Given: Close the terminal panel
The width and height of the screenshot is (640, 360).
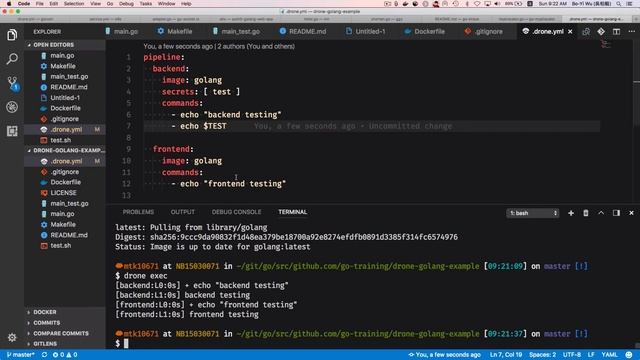Looking at the screenshot, I should [631, 213].
